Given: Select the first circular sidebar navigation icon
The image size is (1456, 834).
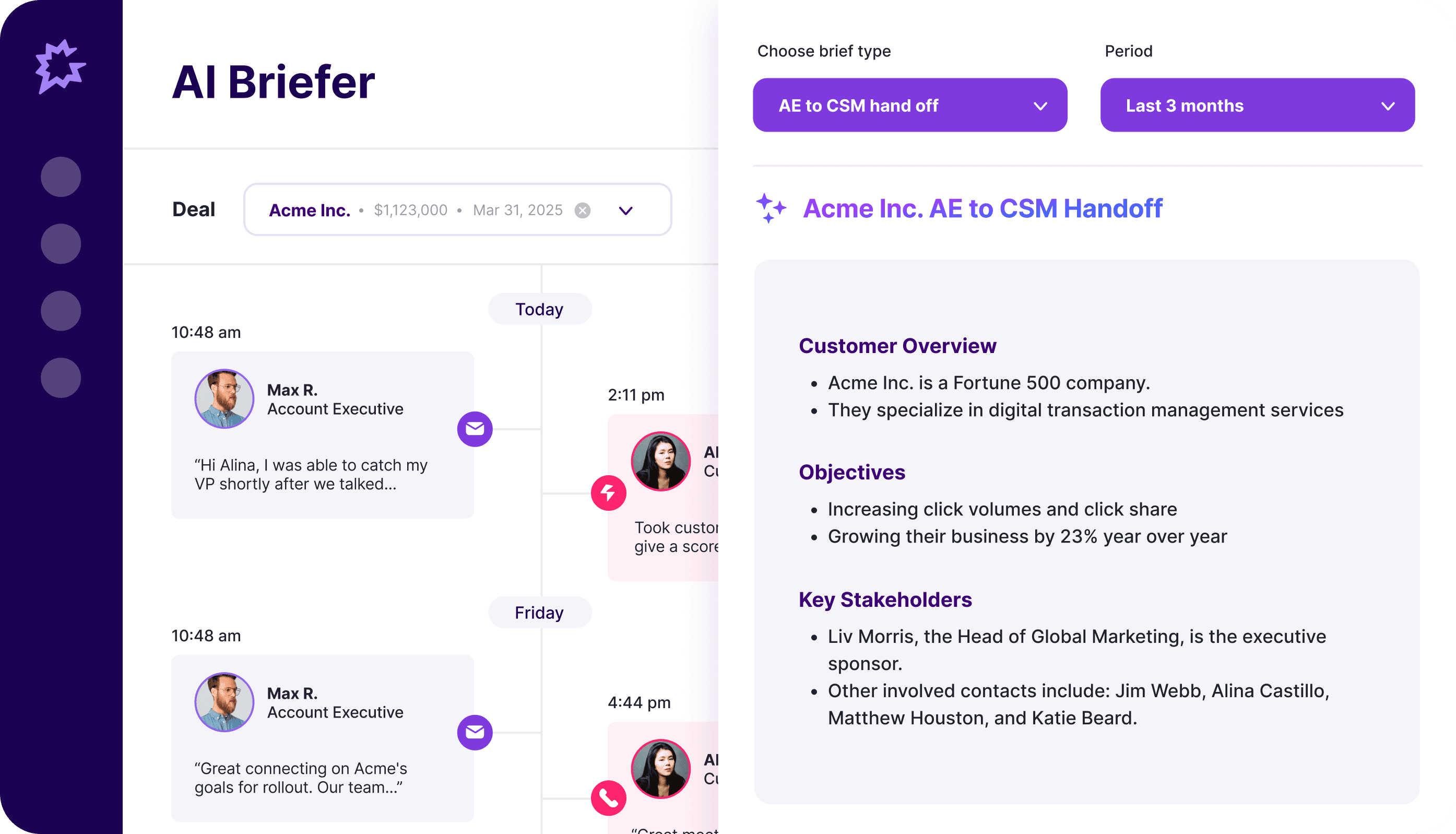Looking at the screenshot, I should 61,176.
